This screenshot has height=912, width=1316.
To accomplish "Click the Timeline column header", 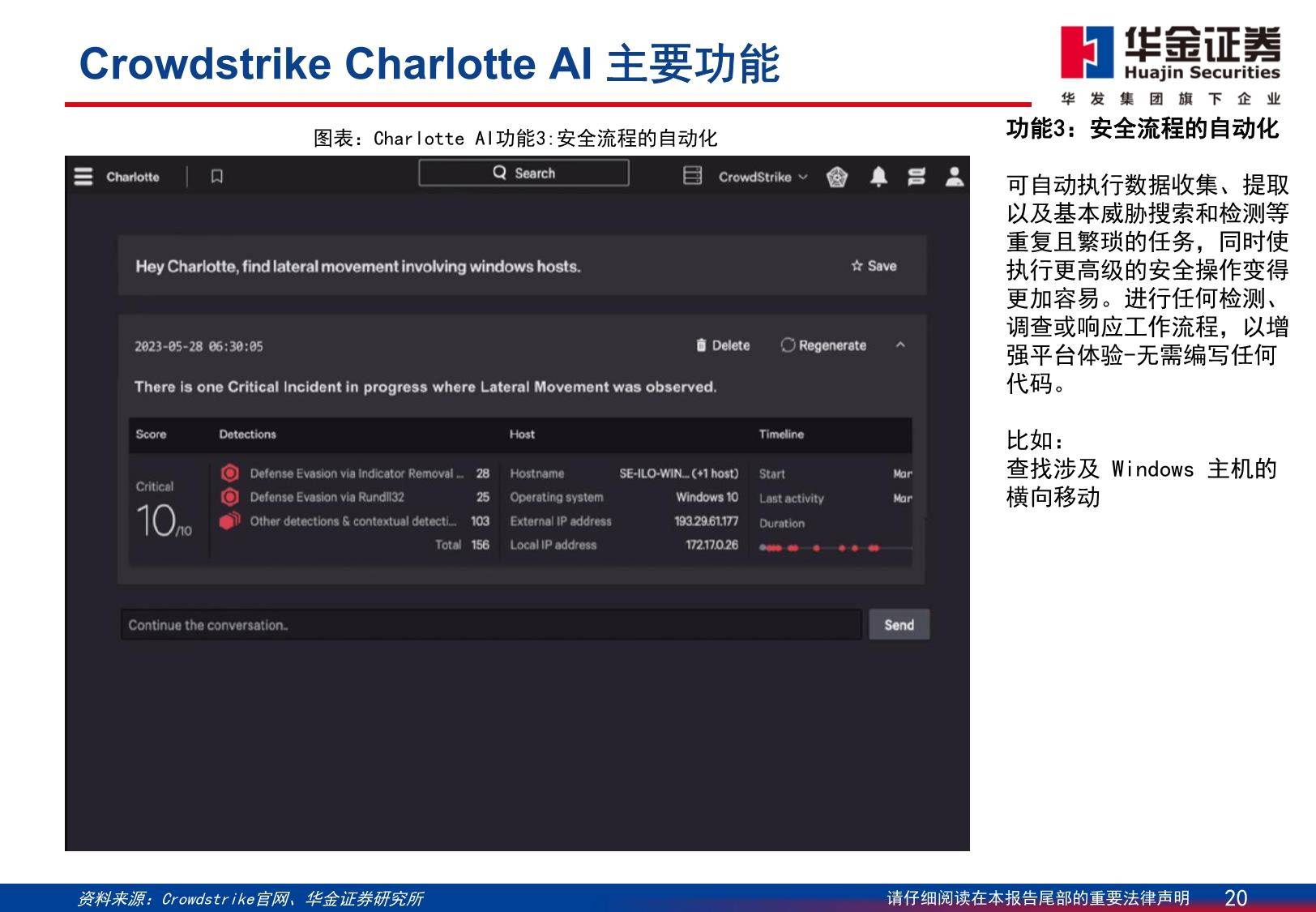I will tap(781, 435).
